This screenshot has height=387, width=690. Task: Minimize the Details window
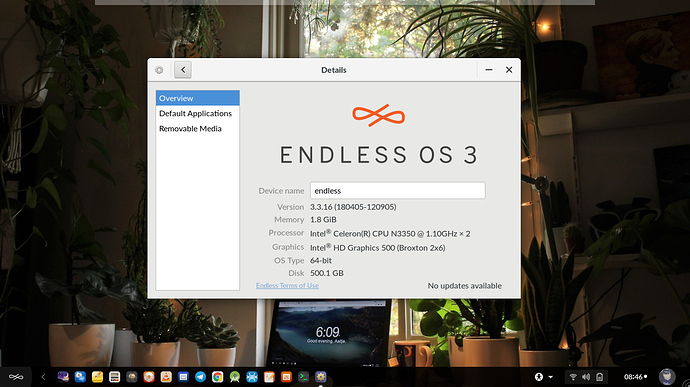489,70
